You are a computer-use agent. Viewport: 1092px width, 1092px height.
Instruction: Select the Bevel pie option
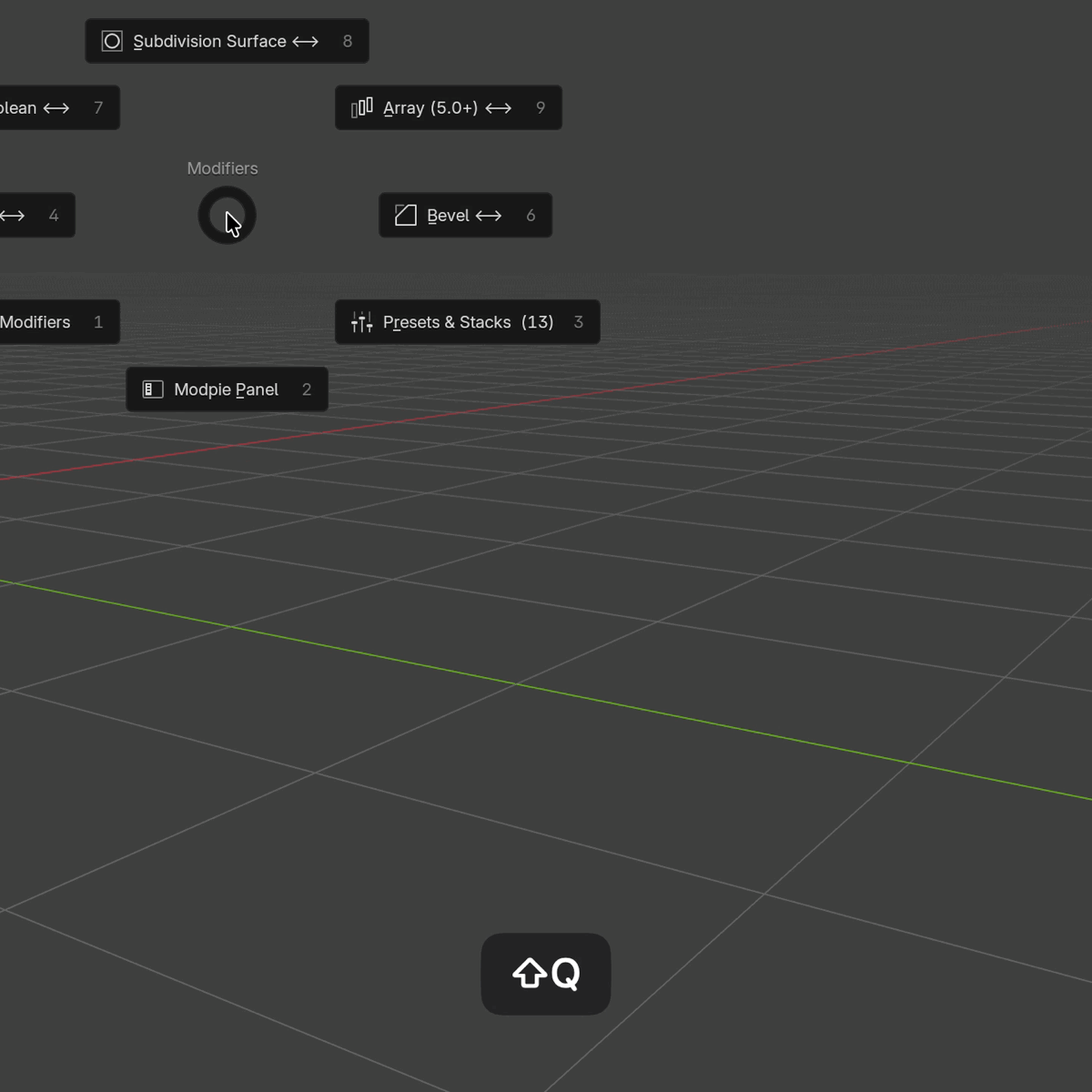[465, 215]
